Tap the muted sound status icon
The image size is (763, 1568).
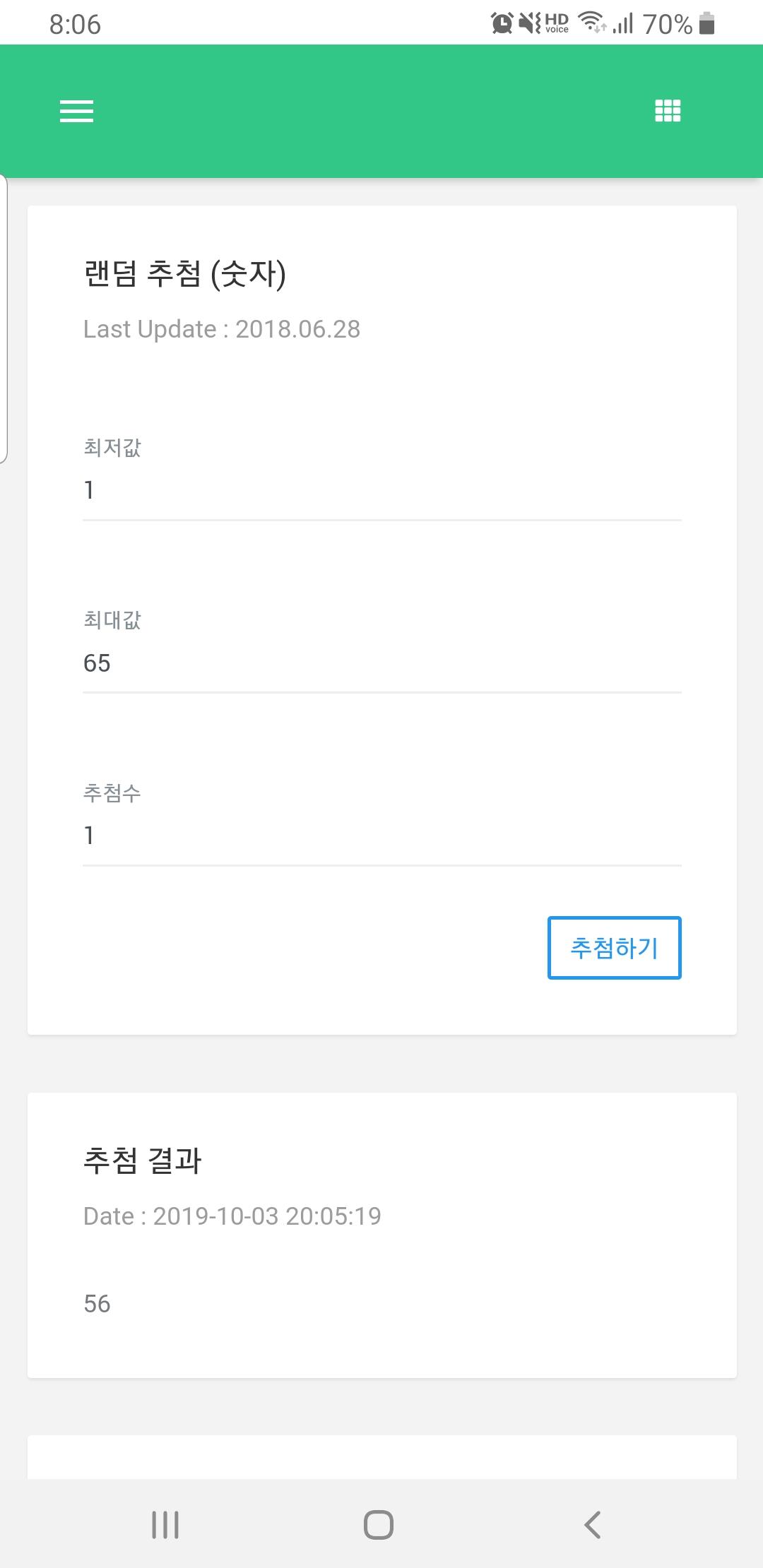[x=529, y=24]
